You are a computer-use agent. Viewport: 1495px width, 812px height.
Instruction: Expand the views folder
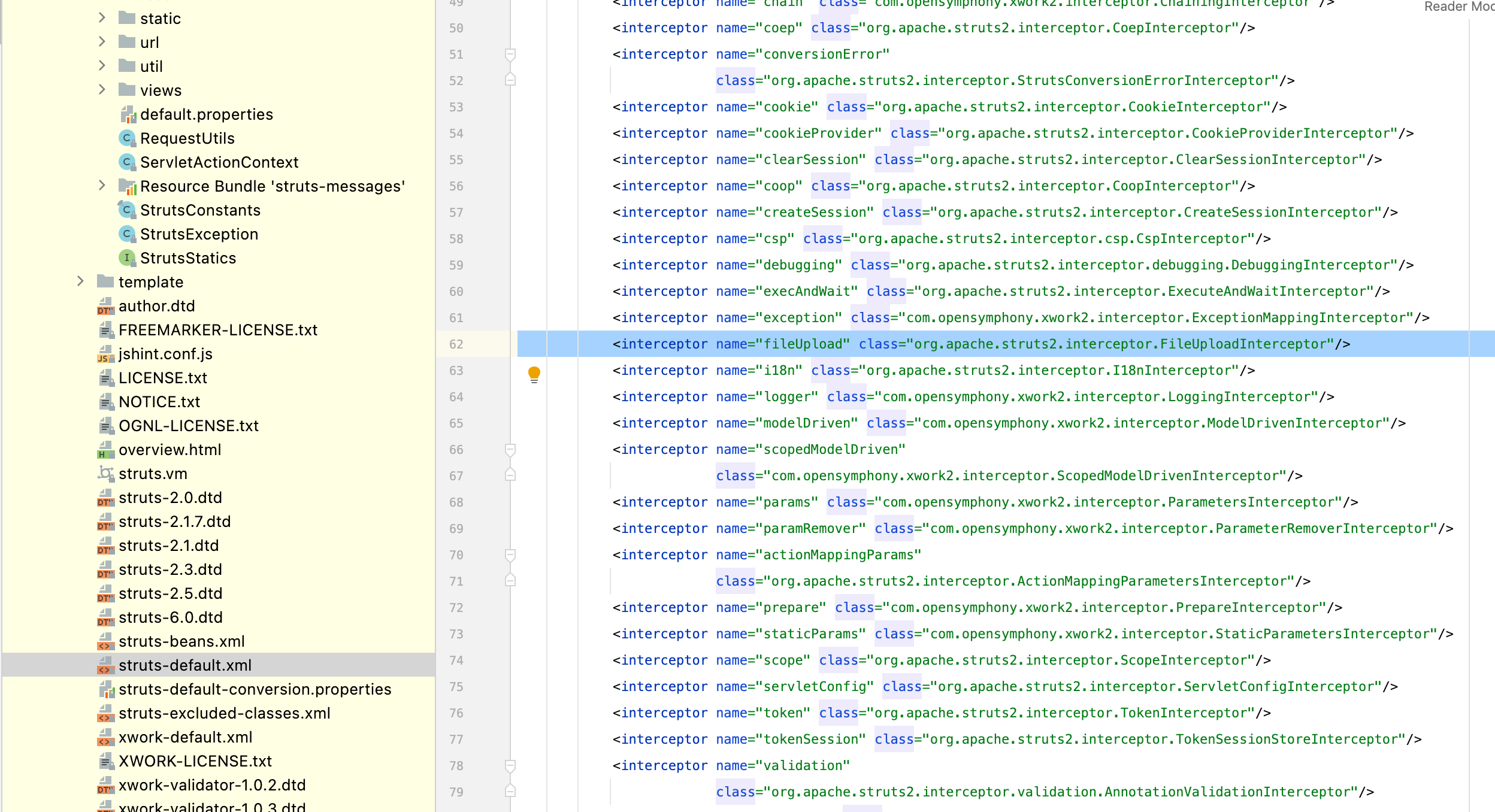pos(102,90)
